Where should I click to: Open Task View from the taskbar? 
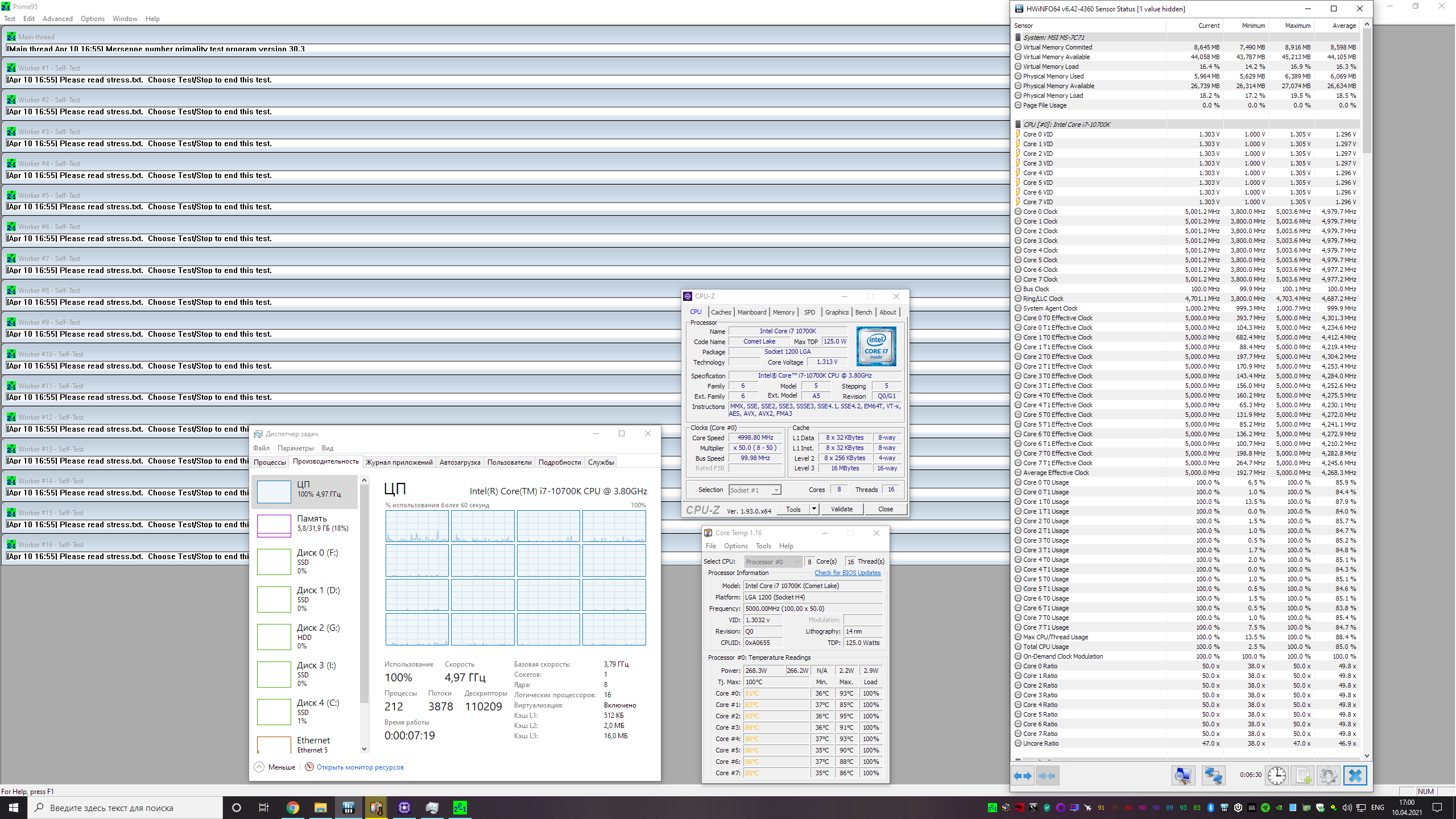(264, 808)
